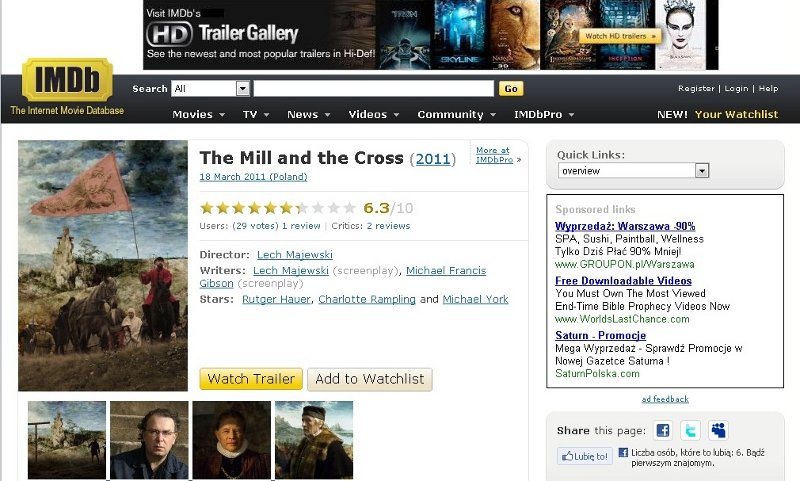Click the Facebook Lubię to! like button
This screenshot has height=481, width=800.
585,456
